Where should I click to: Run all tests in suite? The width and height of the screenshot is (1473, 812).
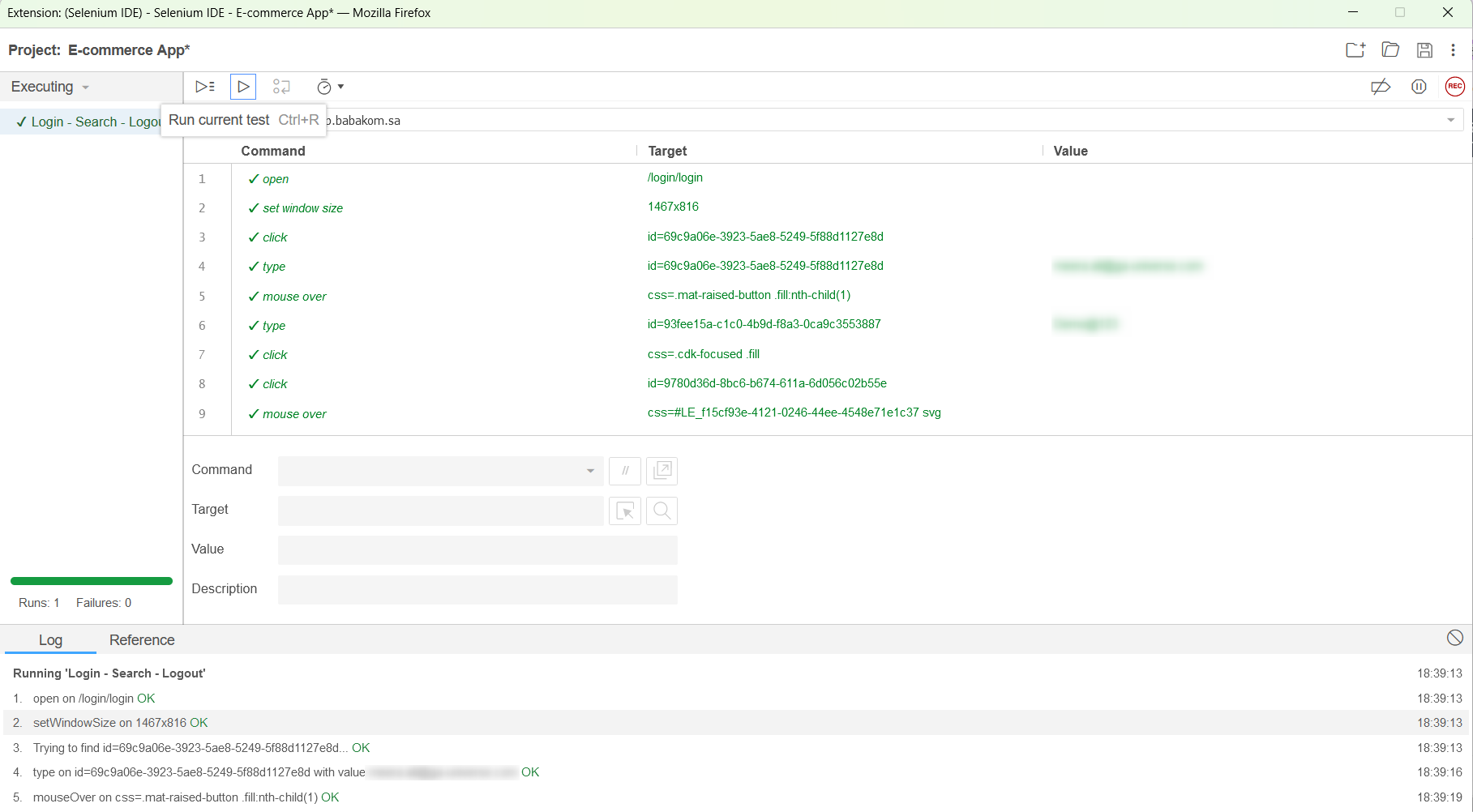(x=205, y=87)
